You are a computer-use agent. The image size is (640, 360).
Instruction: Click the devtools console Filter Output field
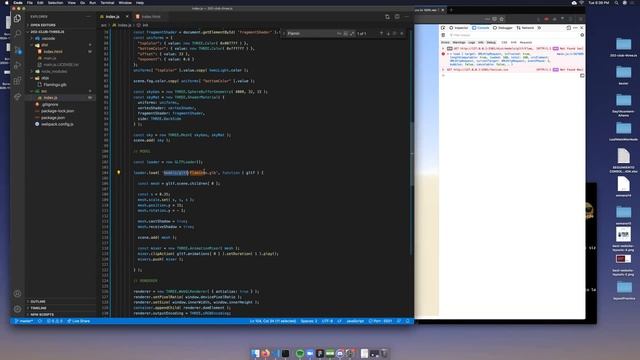pyautogui.click(x=514, y=35)
